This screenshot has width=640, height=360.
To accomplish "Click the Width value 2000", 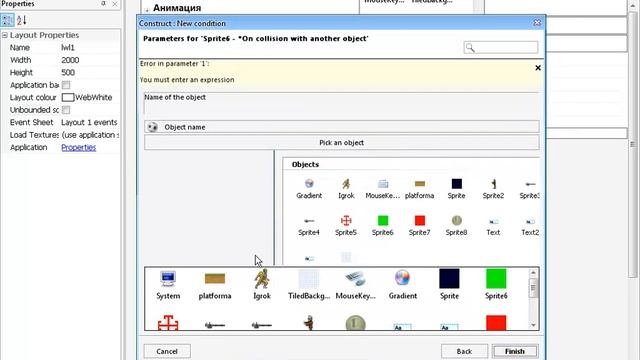I will click(70, 60).
